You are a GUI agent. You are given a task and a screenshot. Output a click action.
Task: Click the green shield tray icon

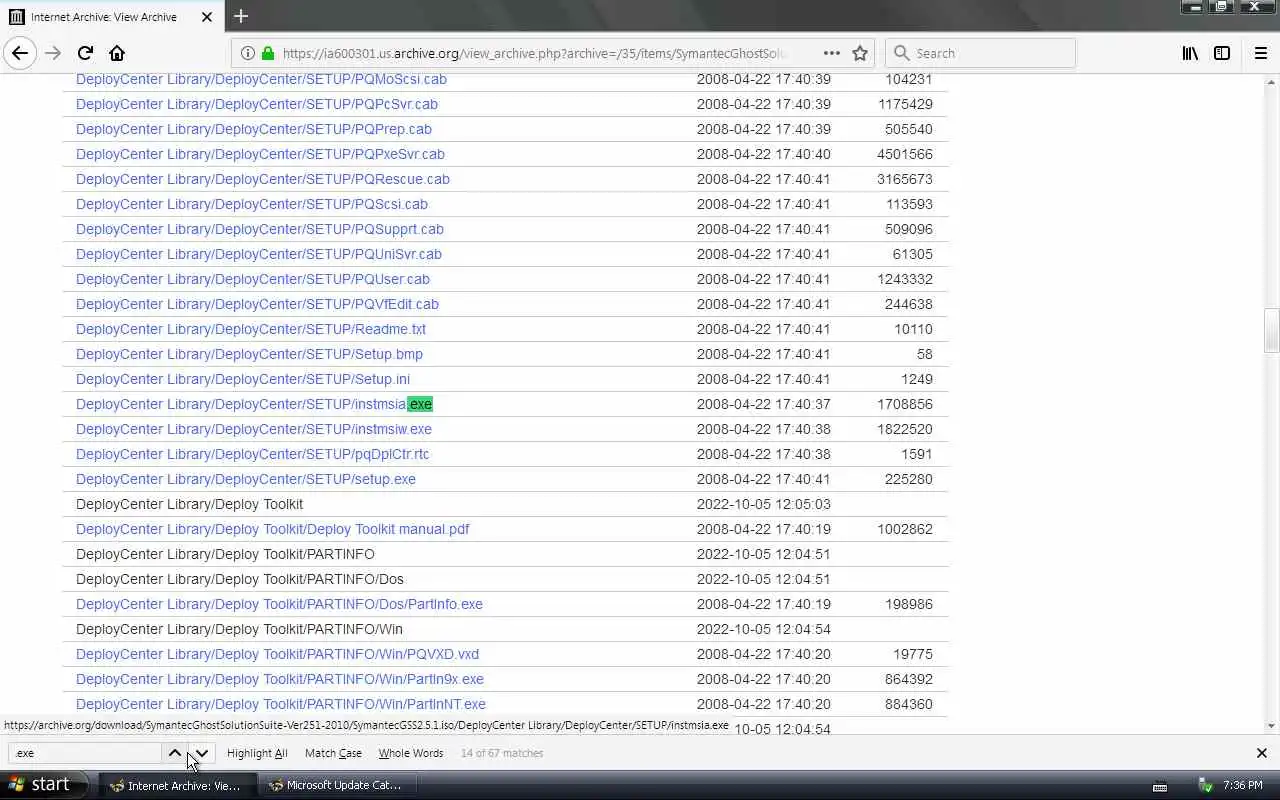(x=1206, y=786)
